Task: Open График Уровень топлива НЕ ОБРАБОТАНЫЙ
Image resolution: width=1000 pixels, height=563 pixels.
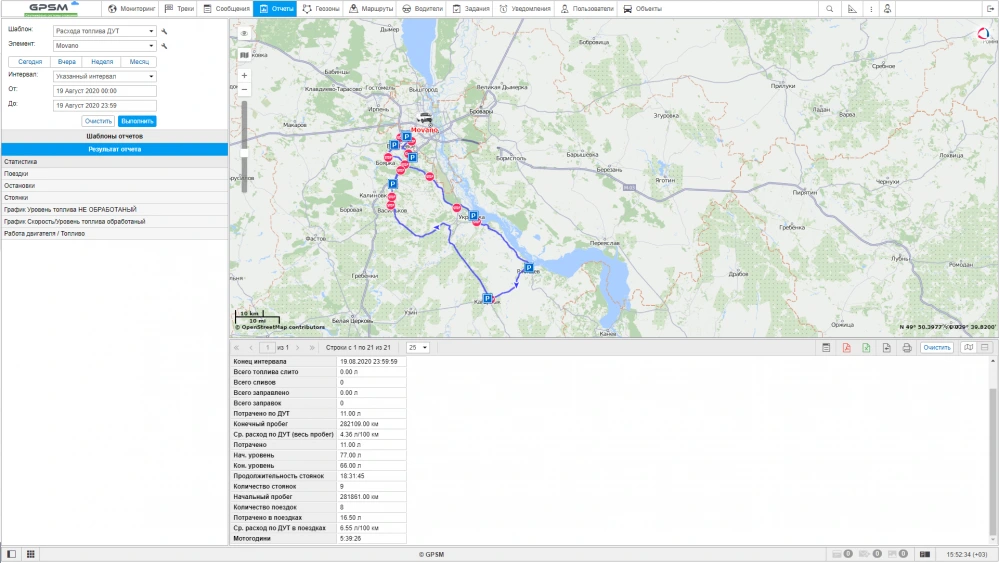Action: (115, 210)
